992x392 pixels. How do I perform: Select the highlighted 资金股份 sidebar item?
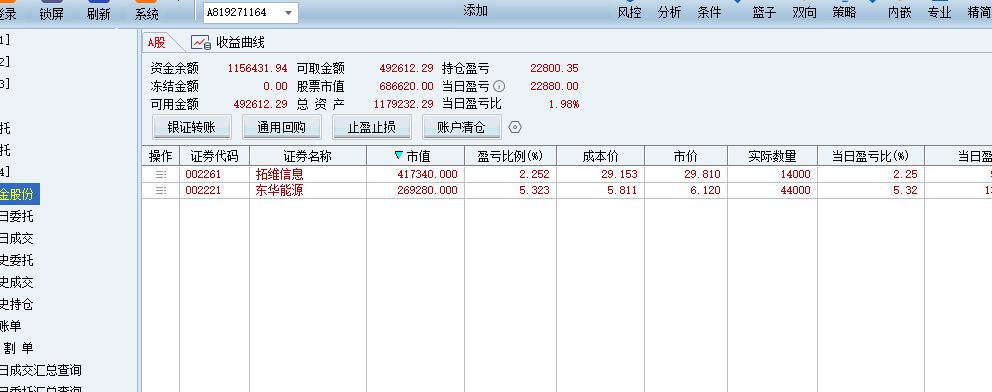[19, 194]
